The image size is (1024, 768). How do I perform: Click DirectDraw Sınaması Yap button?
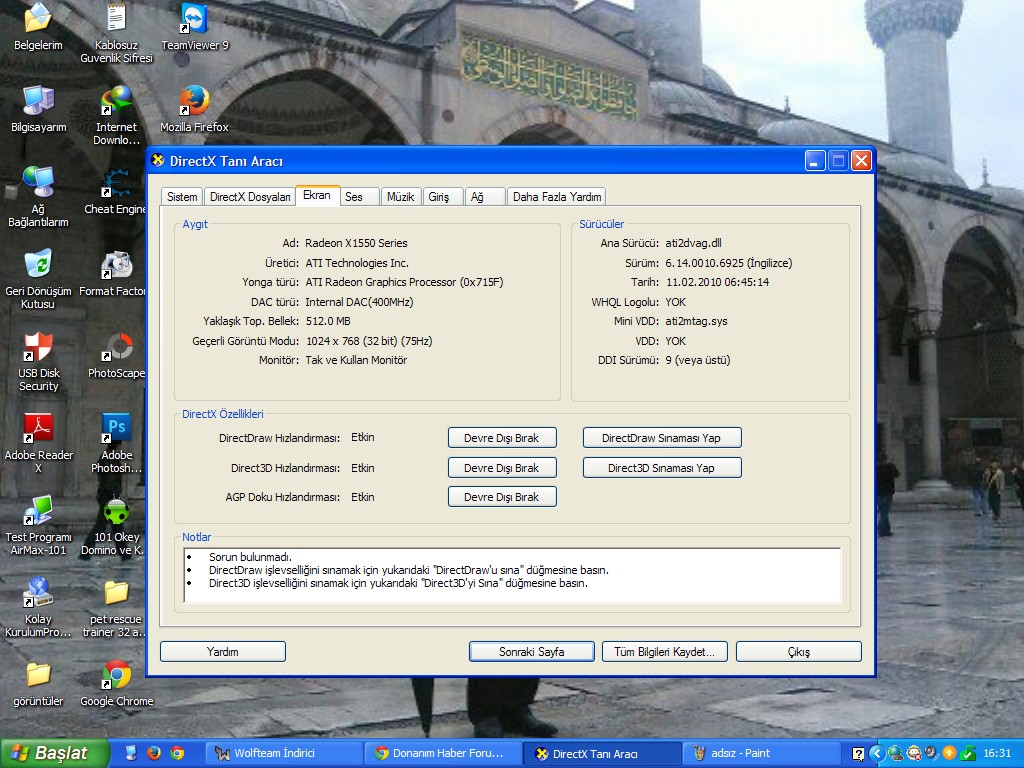click(x=662, y=438)
